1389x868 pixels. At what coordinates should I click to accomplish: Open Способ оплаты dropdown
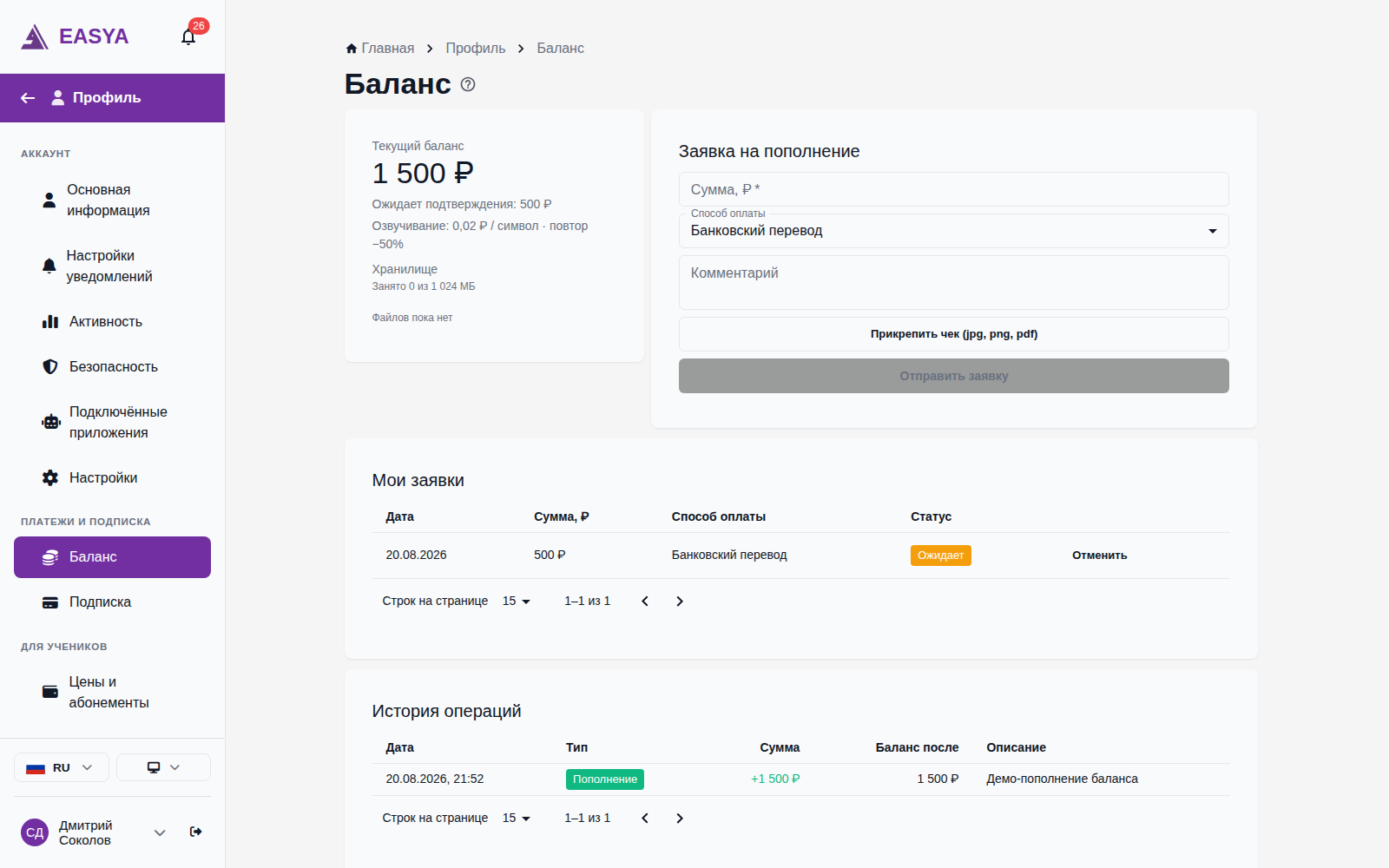click(953, 231)
